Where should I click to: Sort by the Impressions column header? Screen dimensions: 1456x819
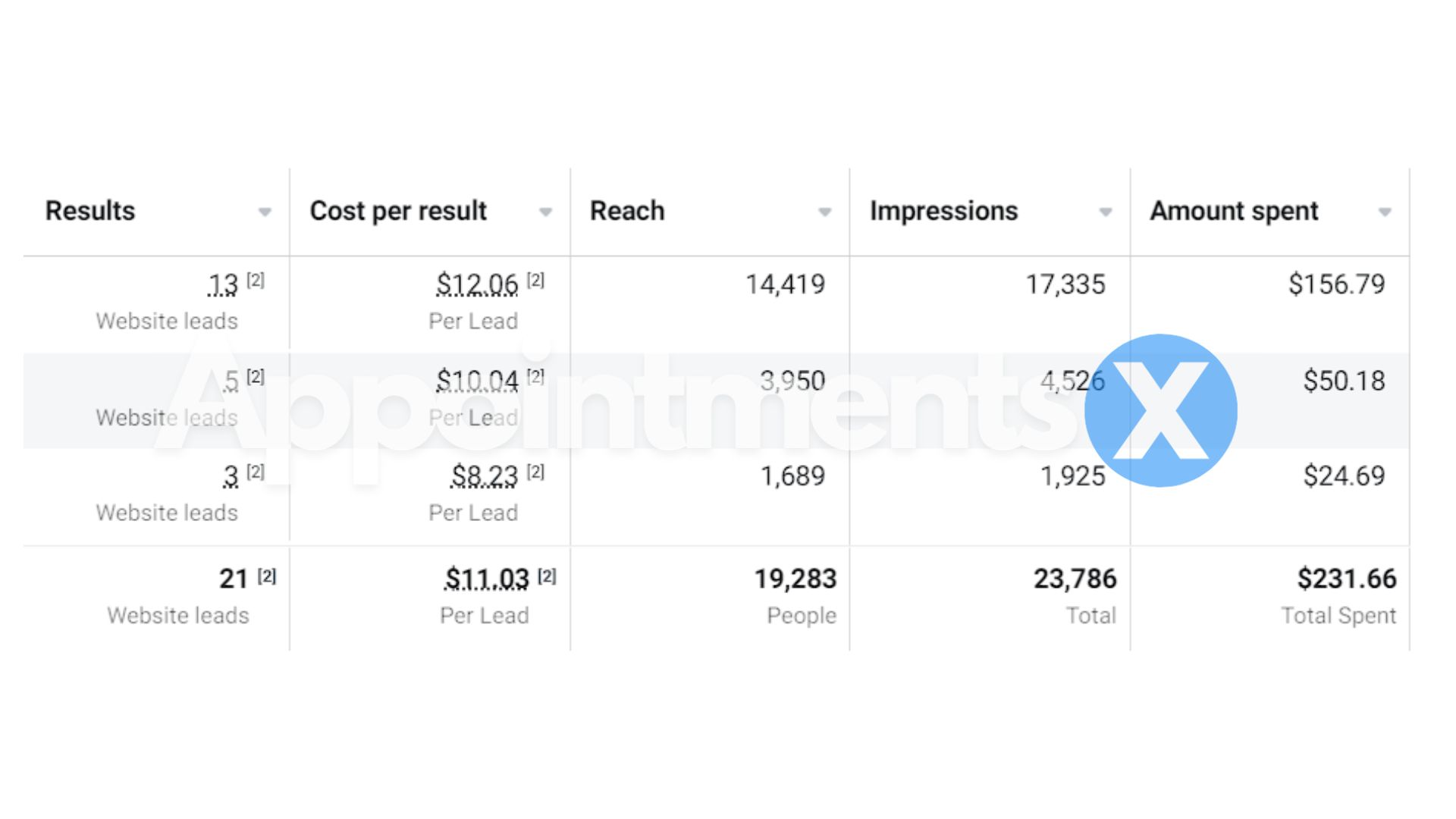click(943, 211)
